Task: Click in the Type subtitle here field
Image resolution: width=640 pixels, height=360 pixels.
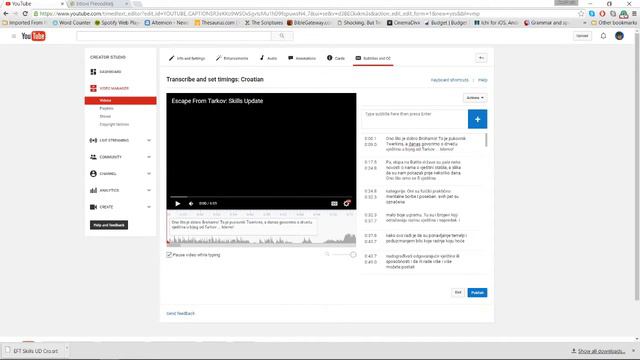Action: (415, 119)
